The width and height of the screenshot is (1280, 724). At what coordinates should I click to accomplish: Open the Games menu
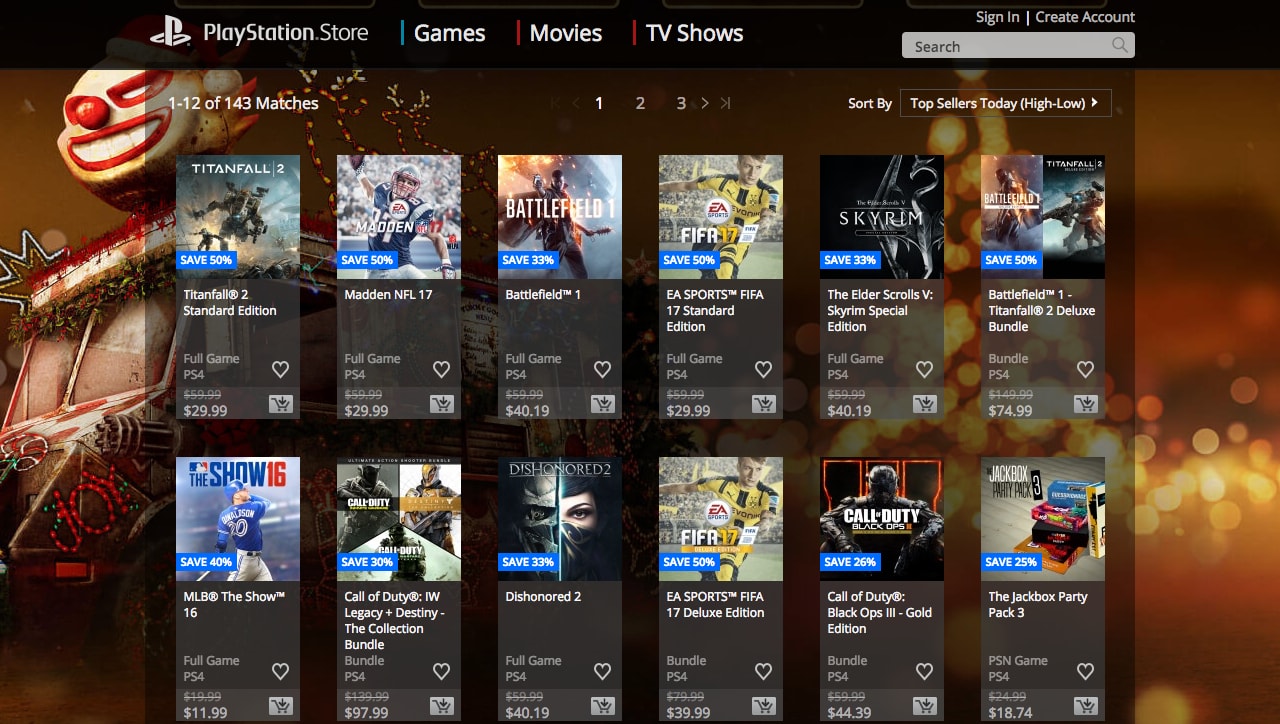point(449,33)
